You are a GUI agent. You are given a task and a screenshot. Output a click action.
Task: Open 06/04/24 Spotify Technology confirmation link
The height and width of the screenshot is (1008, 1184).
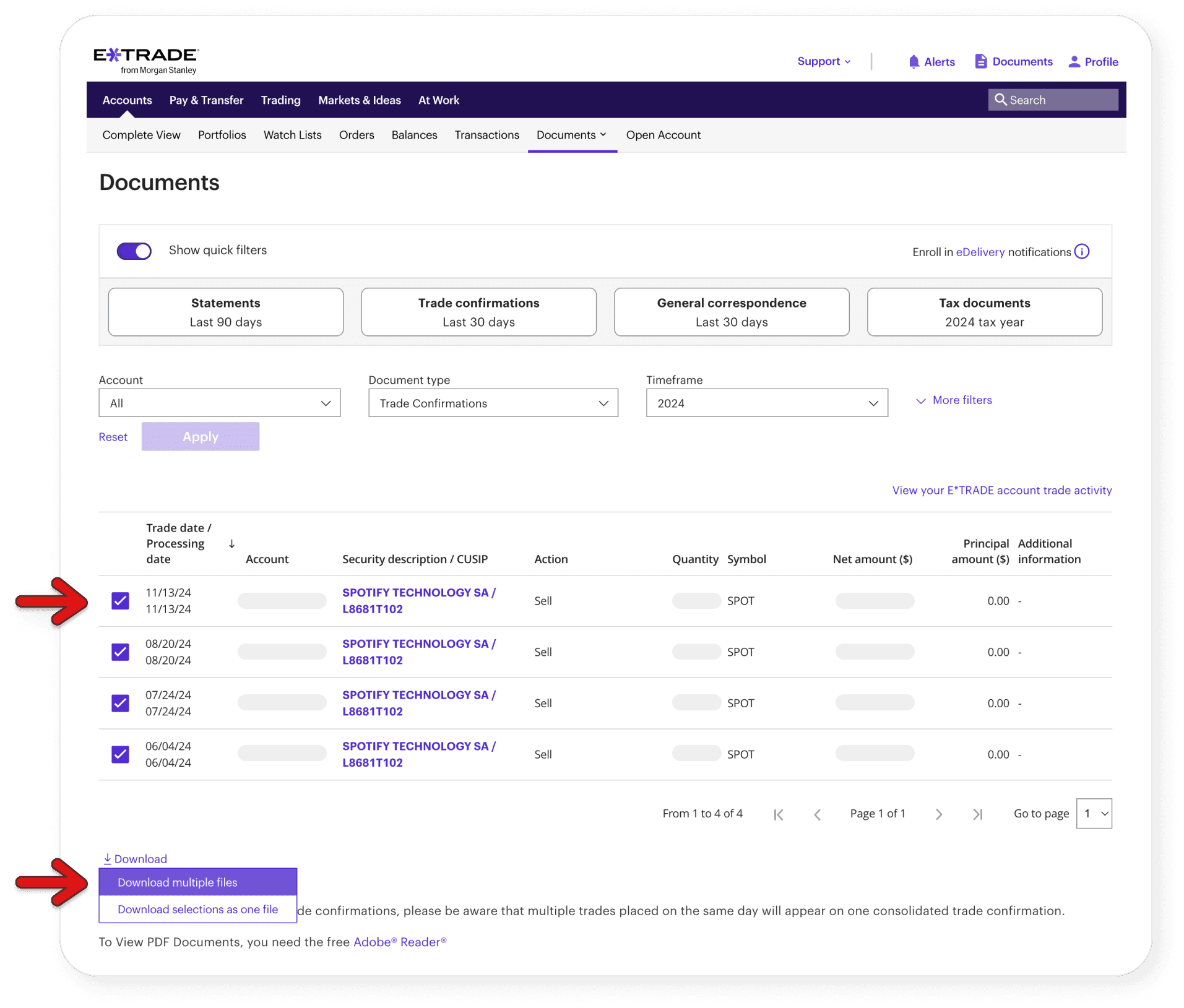coord(419,755)
